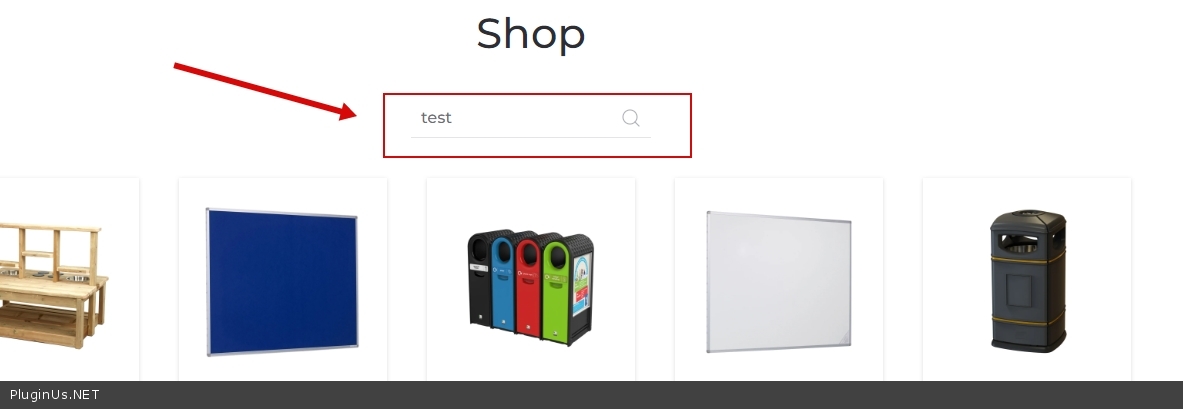Open the blue felt notice board product
This screenshot has height=409, width=1183.
coord(282,281)
